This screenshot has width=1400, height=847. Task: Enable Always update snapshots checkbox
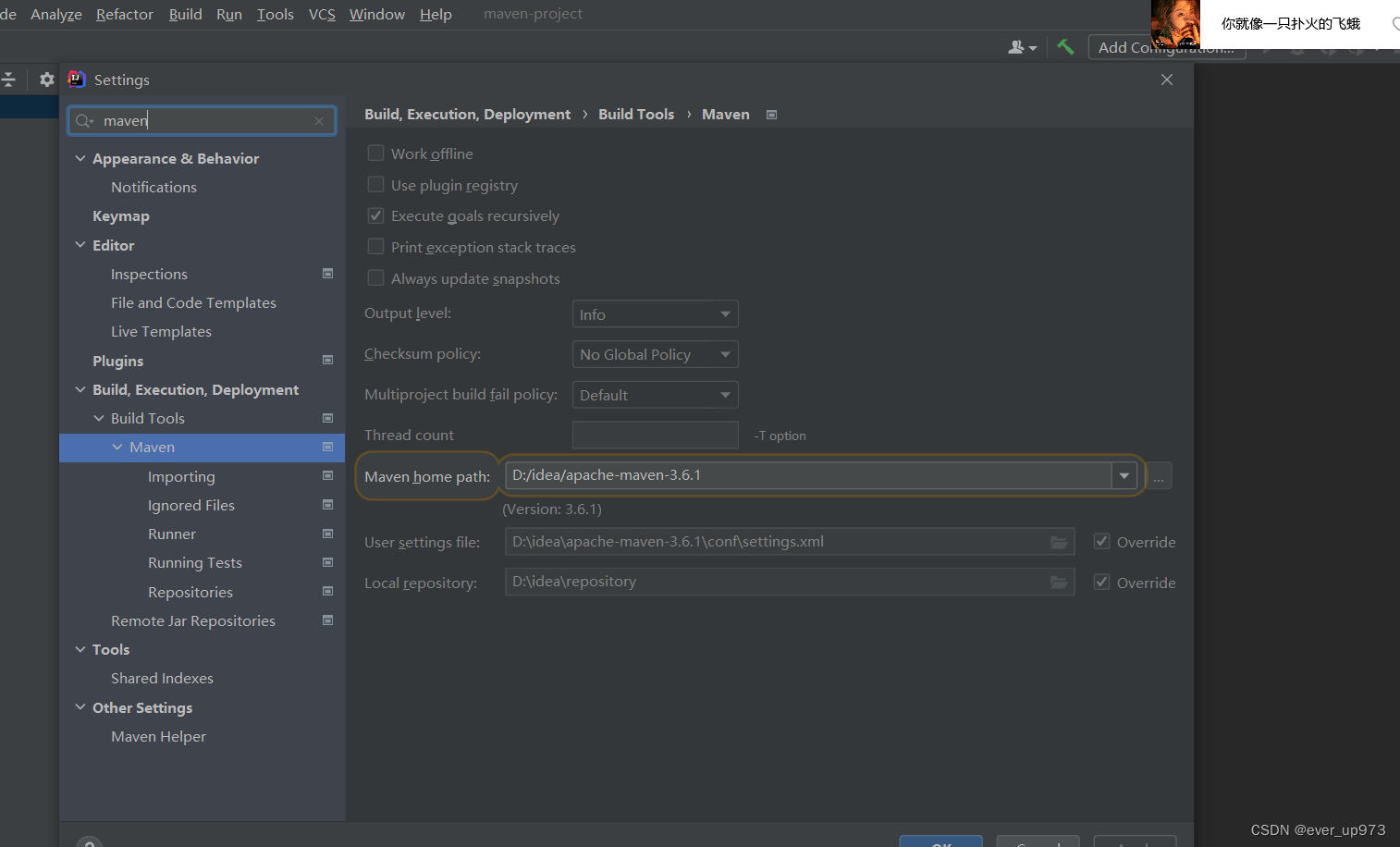(375, 278)
